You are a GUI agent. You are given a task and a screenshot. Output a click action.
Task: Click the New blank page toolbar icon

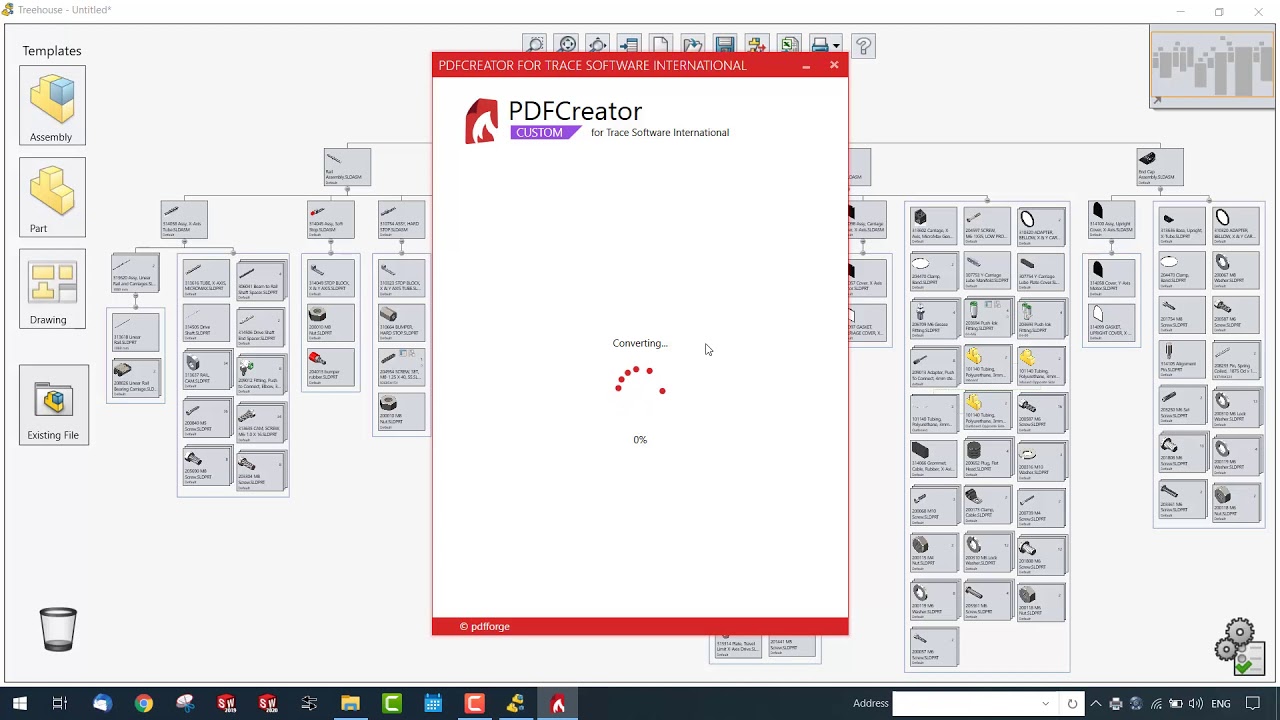660,45
